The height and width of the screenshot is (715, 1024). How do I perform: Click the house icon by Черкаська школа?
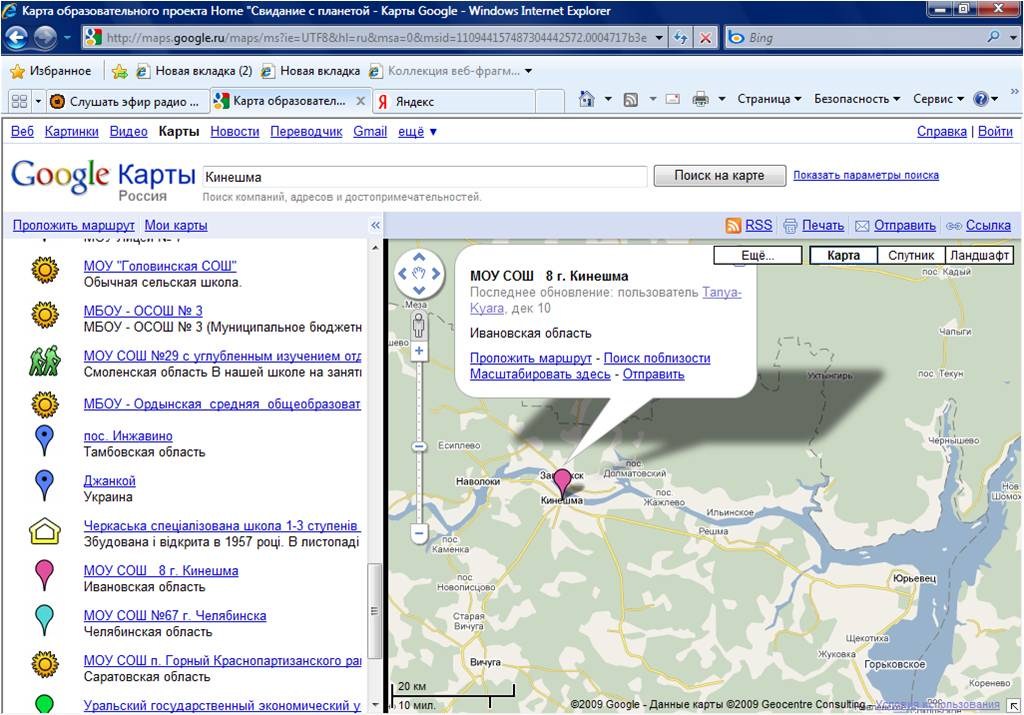click(x=44, y=532)
